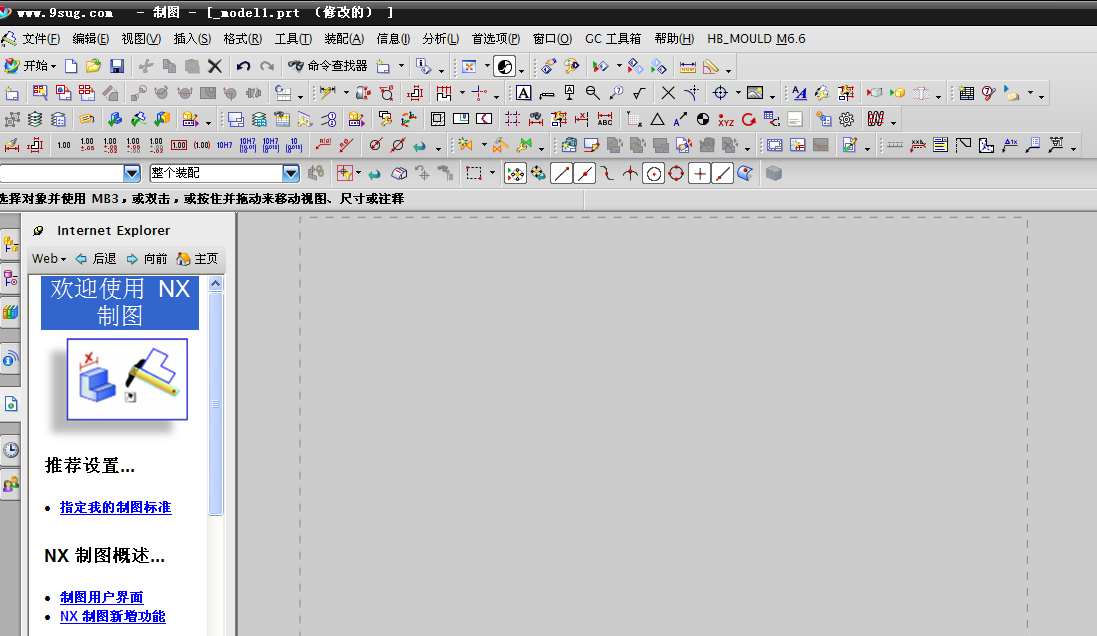This screenshot has width=1097, height=636.
Task: Expand the dropdown beside the analysis shading sphere icon
Action: [521, 70]
